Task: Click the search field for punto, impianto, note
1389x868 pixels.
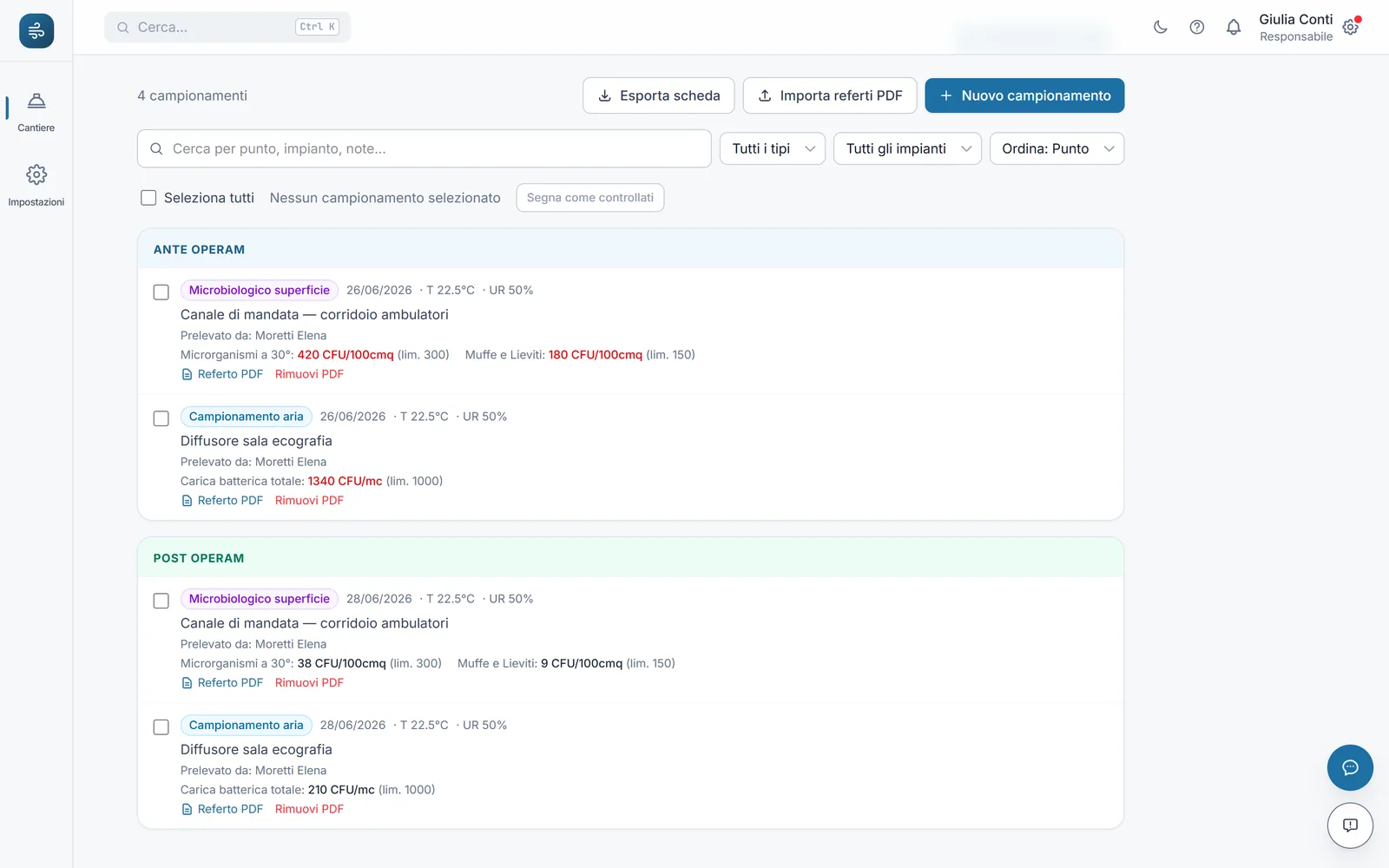Action: pos(425,148)
